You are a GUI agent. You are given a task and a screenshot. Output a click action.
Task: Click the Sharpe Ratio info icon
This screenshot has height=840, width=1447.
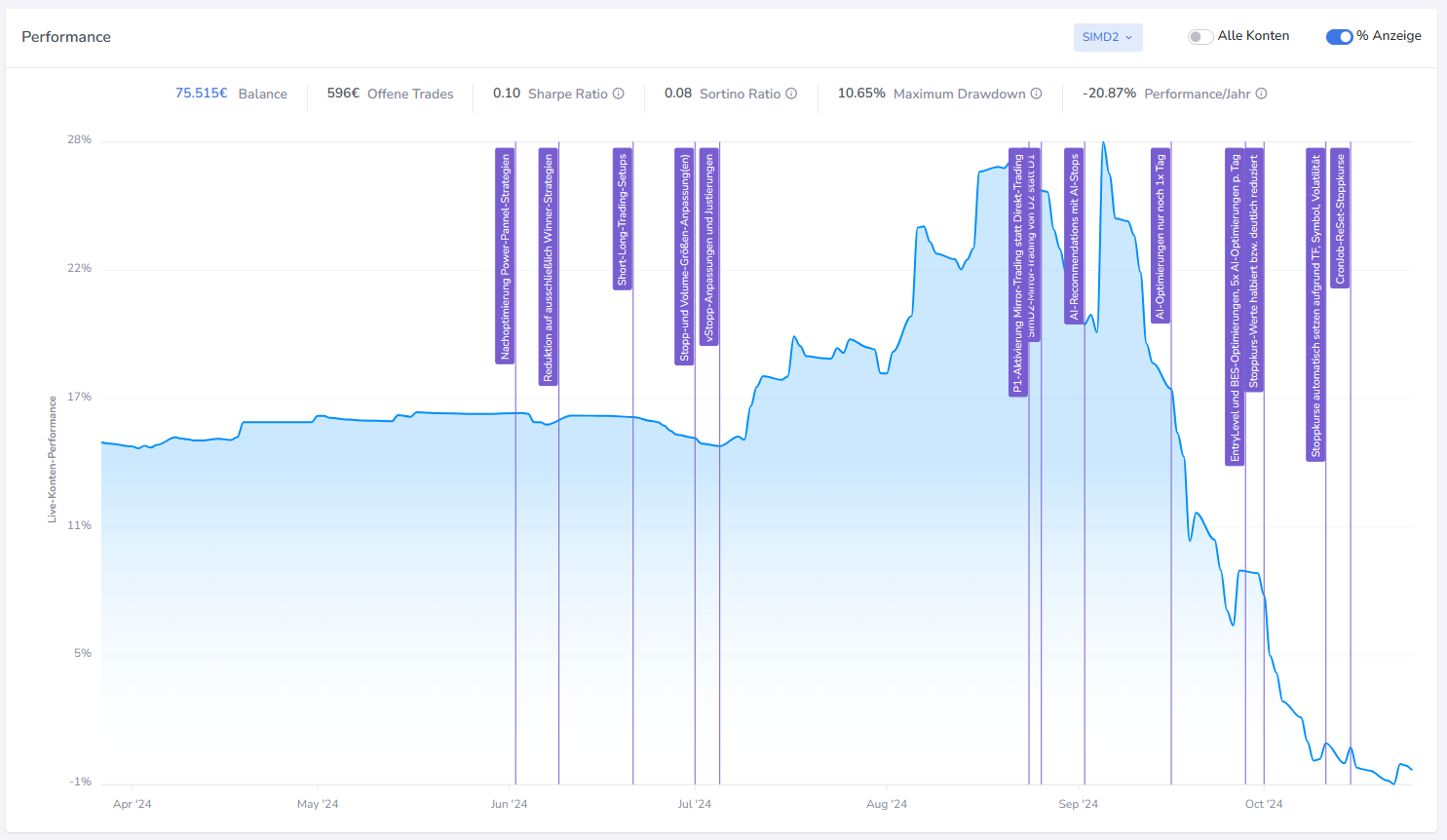click(x=619, y=94)
